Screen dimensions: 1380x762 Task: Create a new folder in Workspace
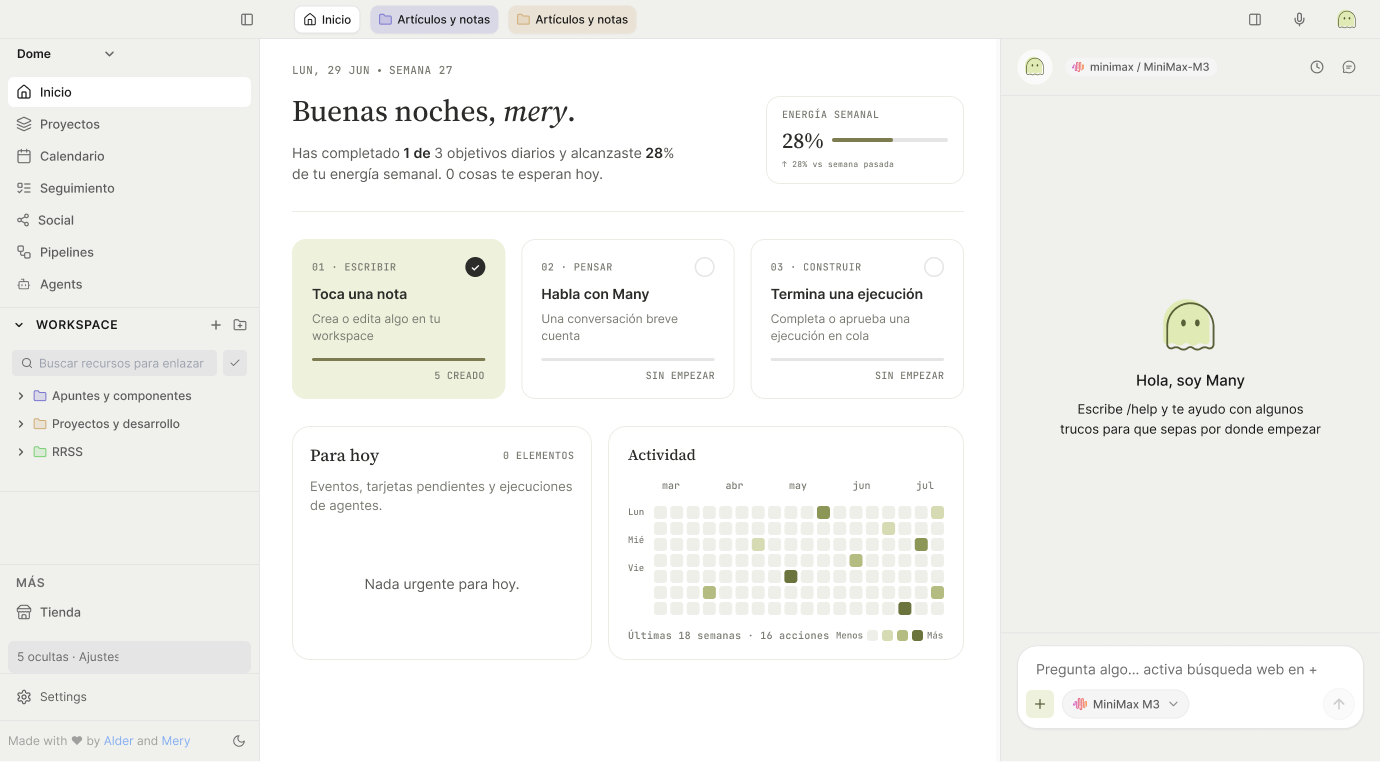[x=240, y=325]
